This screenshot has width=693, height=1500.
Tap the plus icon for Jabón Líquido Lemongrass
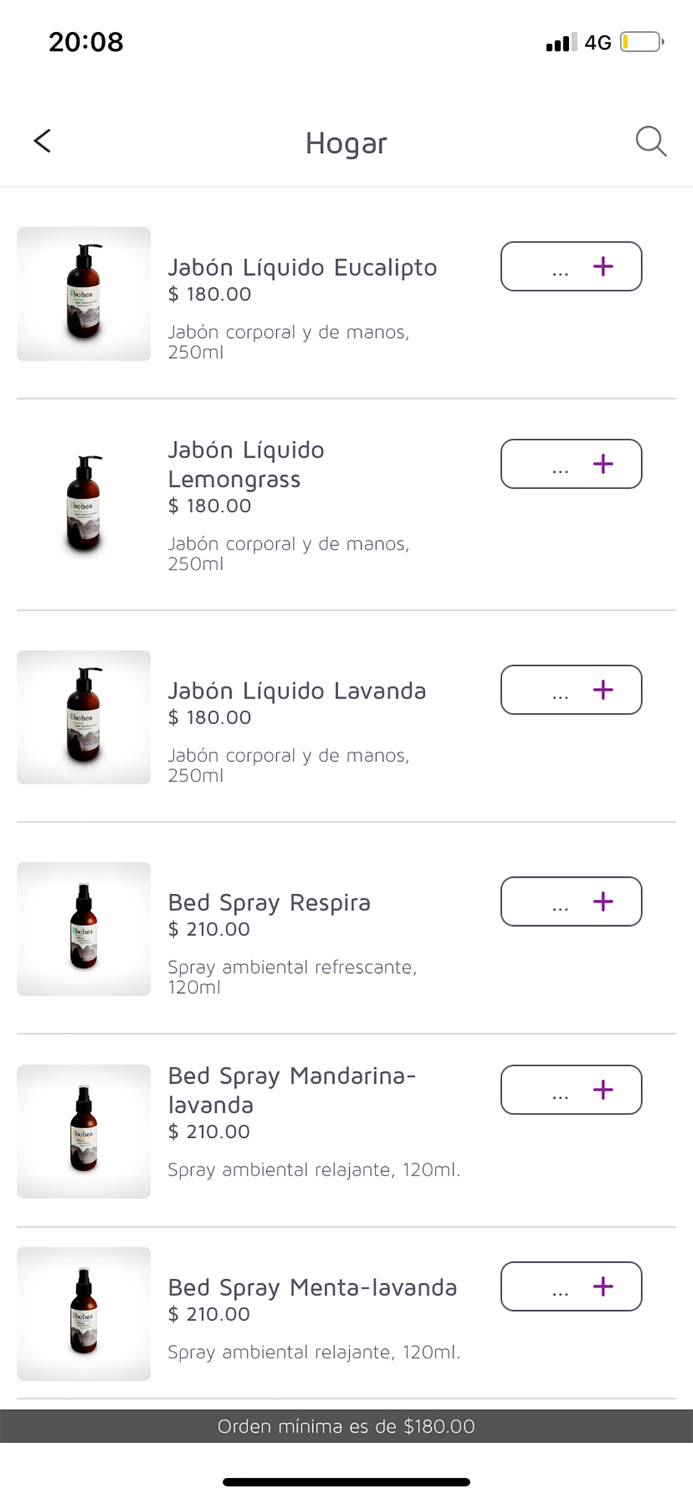coord(602,463)
